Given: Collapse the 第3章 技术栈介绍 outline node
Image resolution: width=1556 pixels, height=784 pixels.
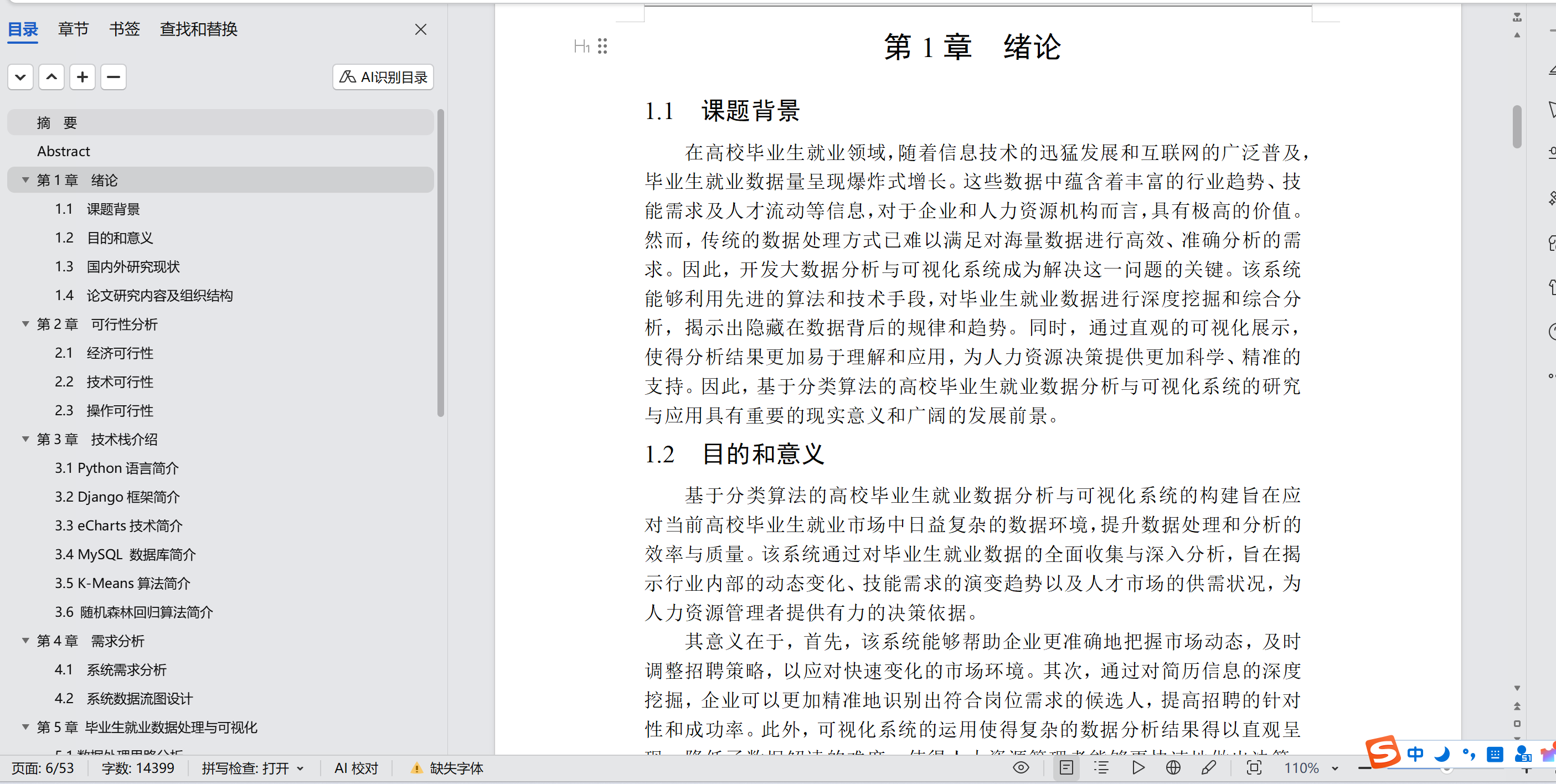Looking at the screenshot, I should [25, 439].
